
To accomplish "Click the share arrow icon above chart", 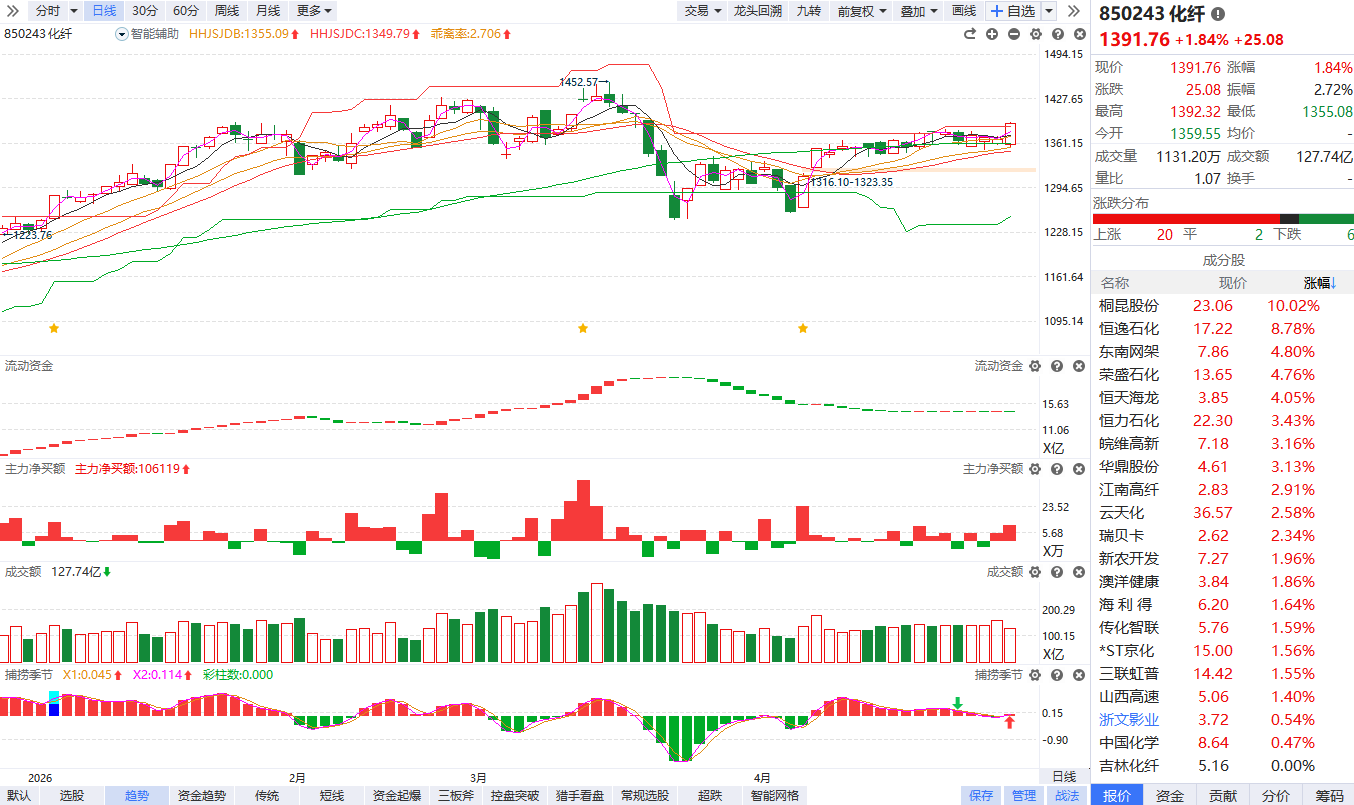I will click(x=969, y=34).
